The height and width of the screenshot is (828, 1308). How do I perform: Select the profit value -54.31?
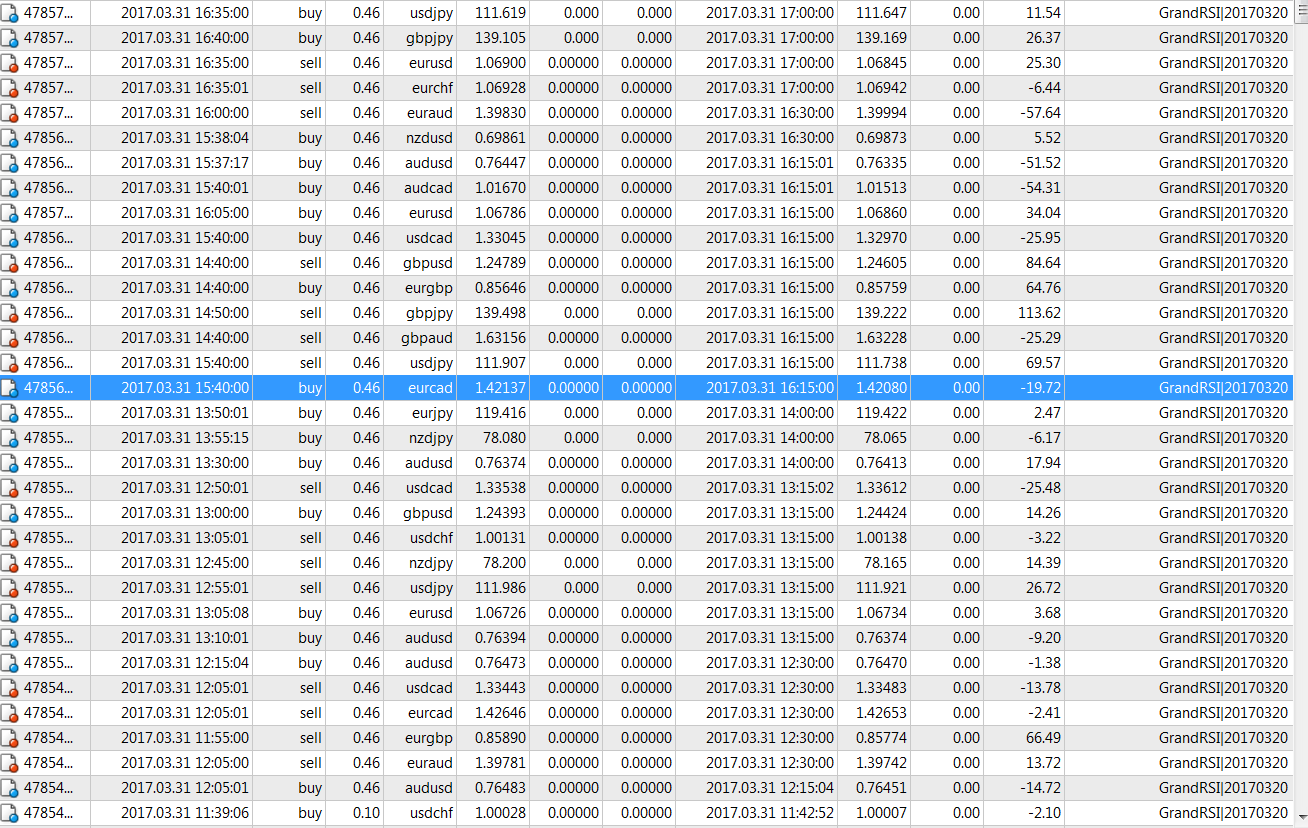(x=1041, y=188)
